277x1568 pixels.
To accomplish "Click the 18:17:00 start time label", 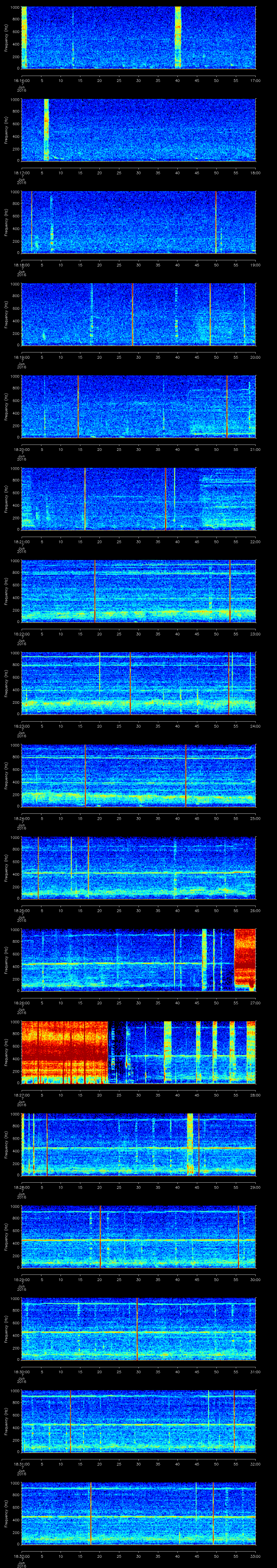I will click(21, 173).
